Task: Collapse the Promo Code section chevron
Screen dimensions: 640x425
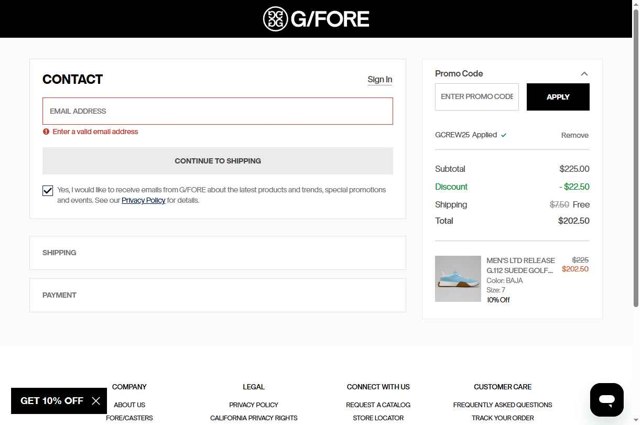Action: [x=584, y=74]
